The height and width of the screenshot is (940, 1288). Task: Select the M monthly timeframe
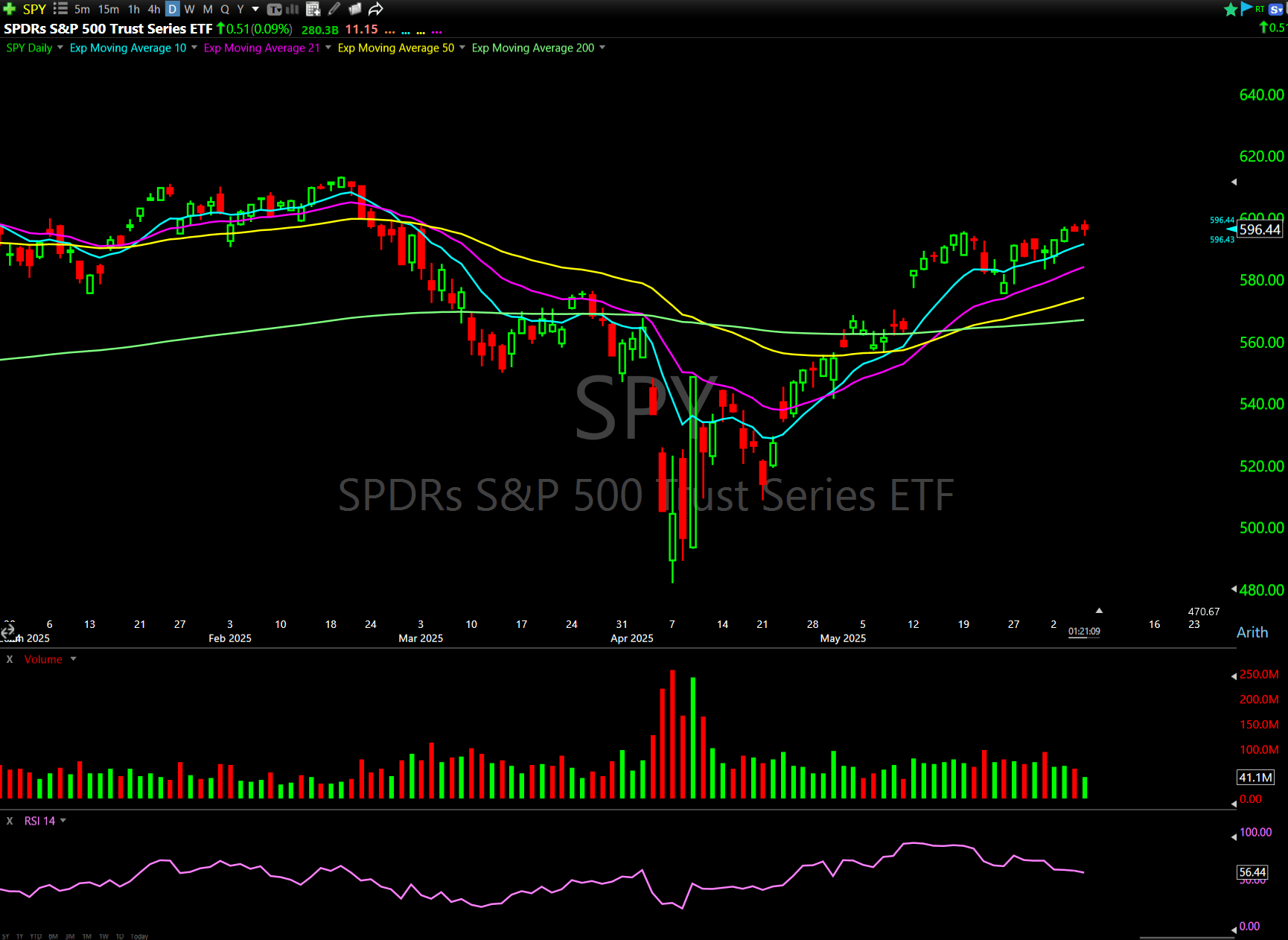click(x=208, y=9)
